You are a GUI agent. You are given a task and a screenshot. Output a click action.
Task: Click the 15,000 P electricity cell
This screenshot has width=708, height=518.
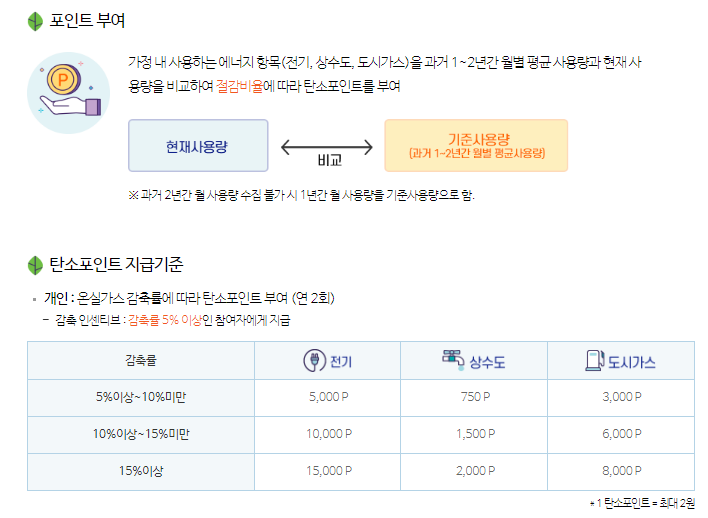pyautogui.click(x=328, y=471)
